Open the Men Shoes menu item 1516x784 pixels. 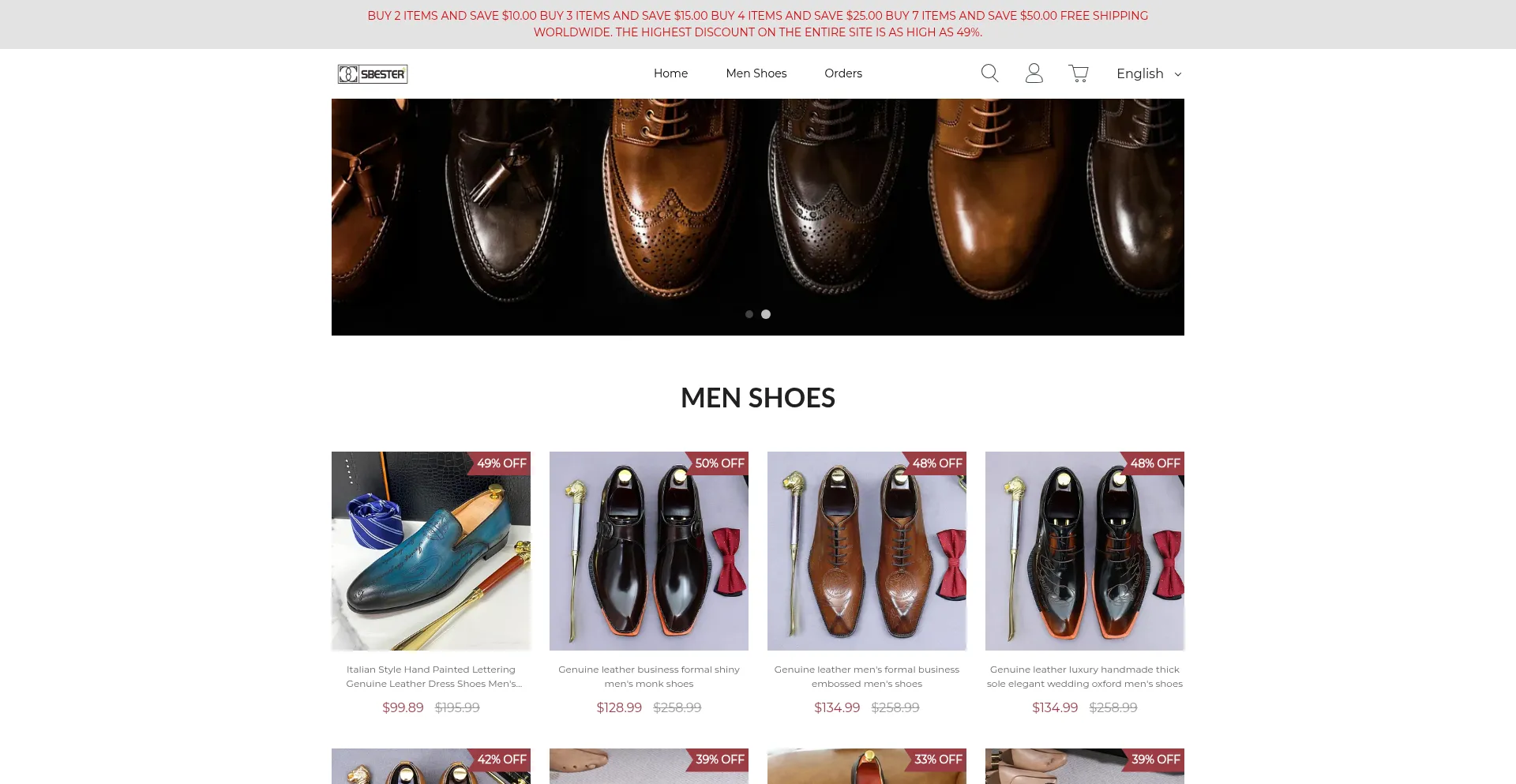tap(756, 73)
